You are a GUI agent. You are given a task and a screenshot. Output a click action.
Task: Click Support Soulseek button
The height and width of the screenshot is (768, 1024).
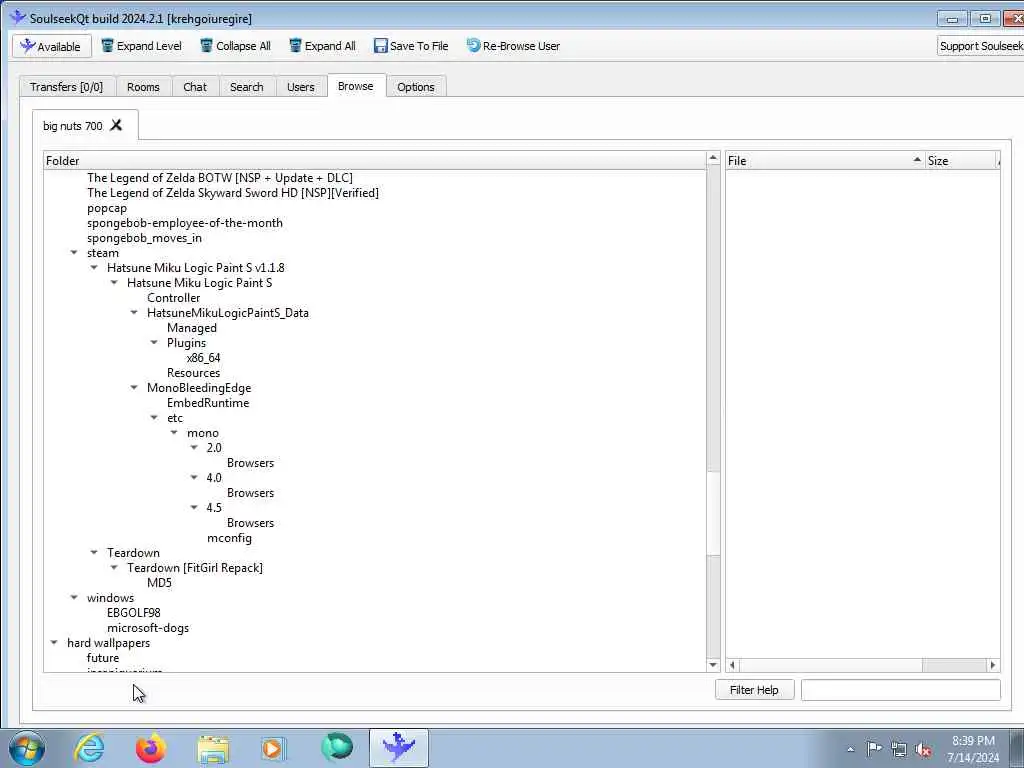[980, 46]
